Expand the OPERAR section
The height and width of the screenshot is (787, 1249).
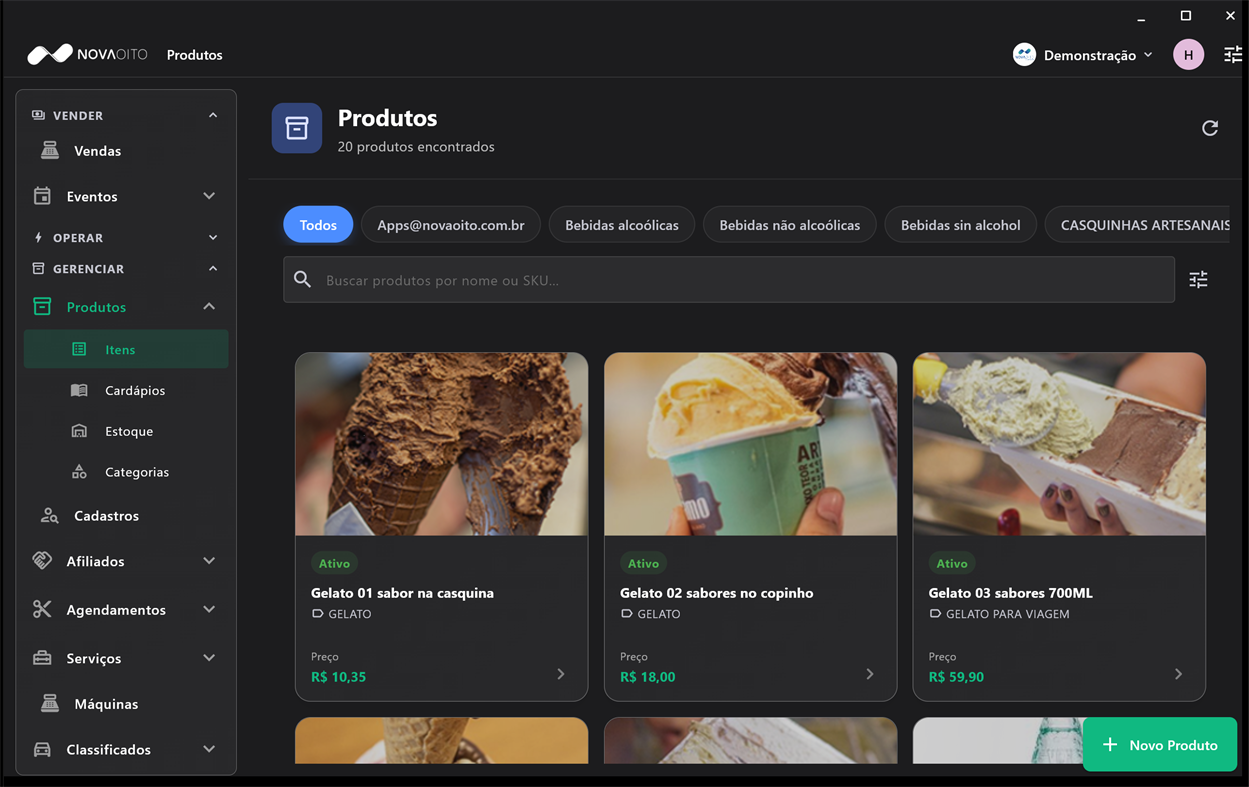(213, 238)
